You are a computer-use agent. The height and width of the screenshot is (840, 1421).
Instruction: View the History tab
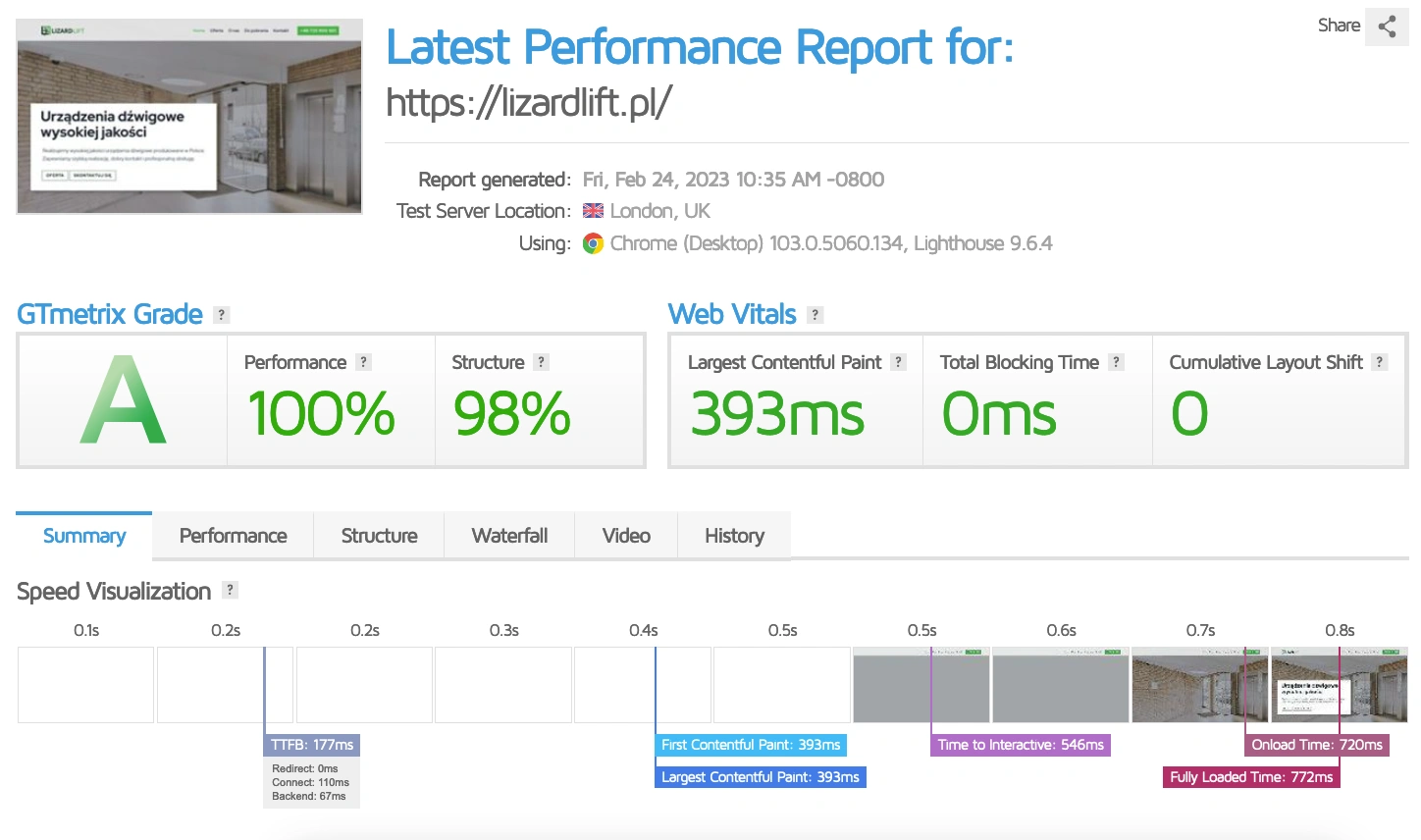tap(734, 536)
